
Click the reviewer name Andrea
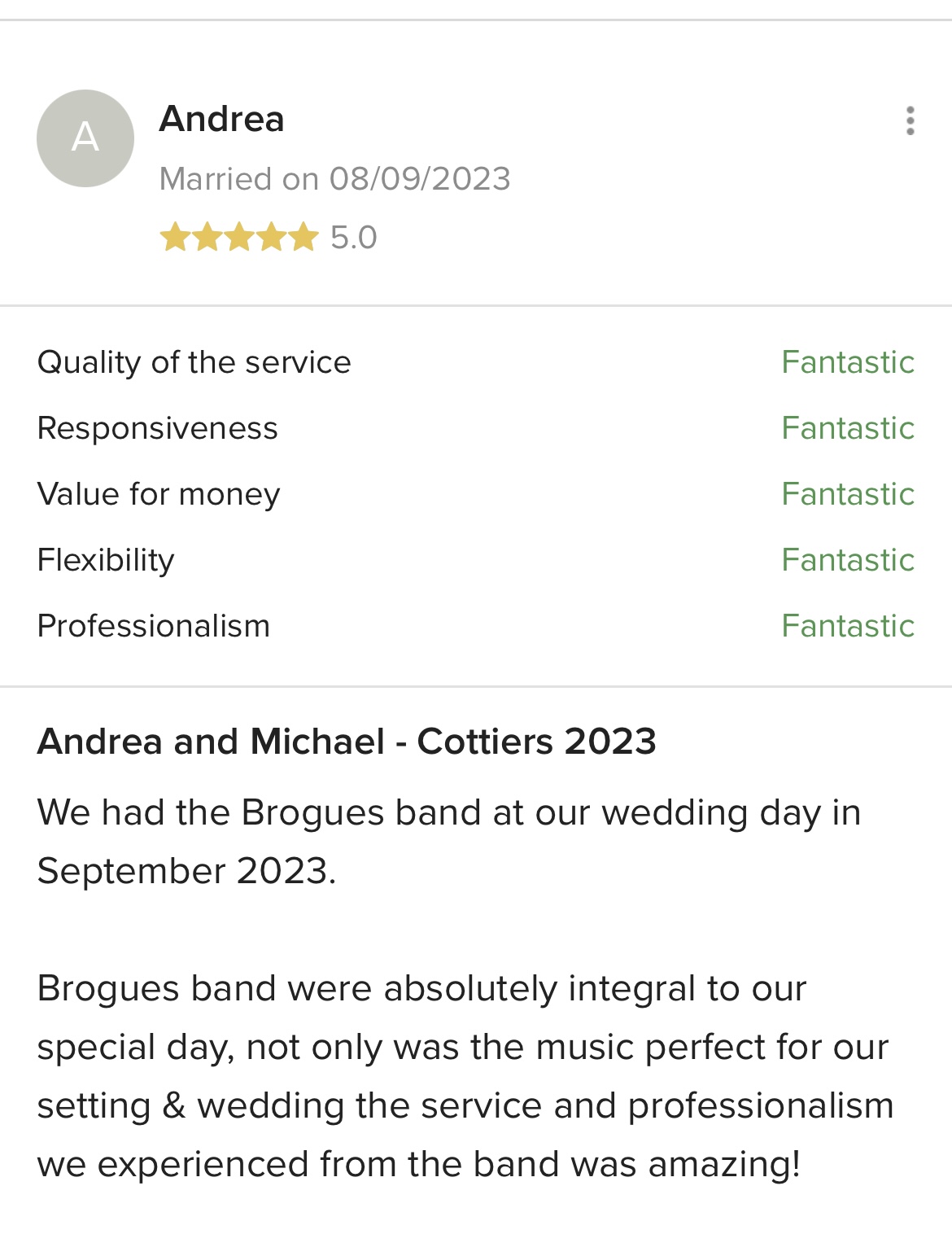click(x=221, y=119)
